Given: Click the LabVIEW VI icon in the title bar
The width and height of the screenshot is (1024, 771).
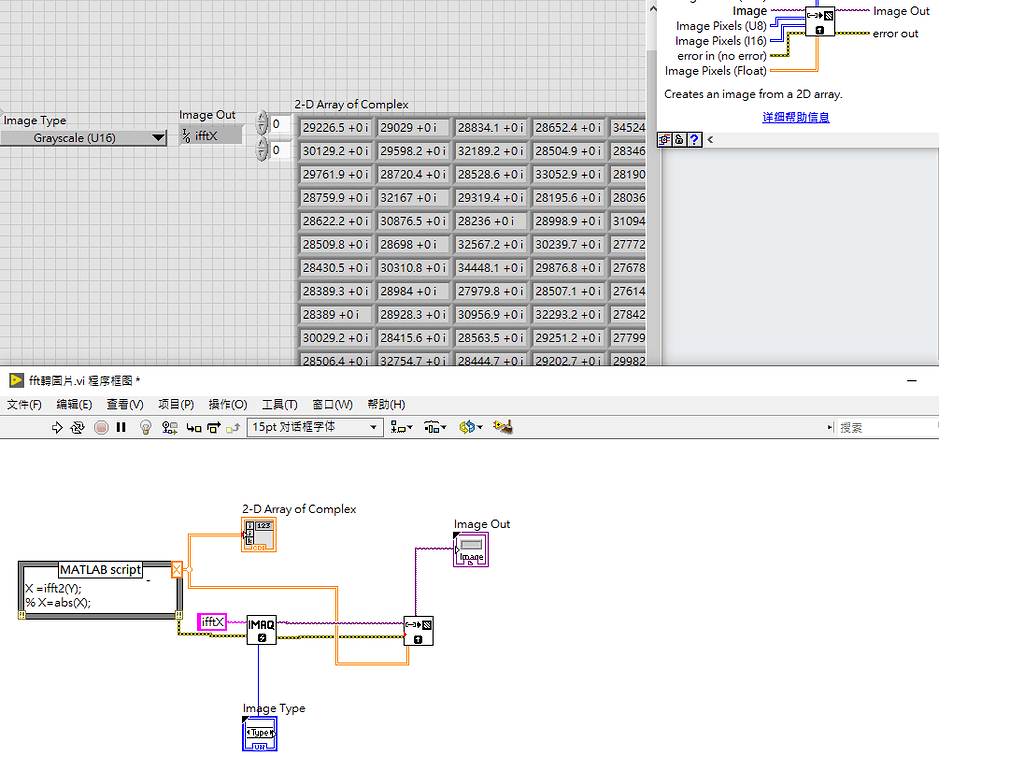Looking at the screenshot, I should click(16, 381).
